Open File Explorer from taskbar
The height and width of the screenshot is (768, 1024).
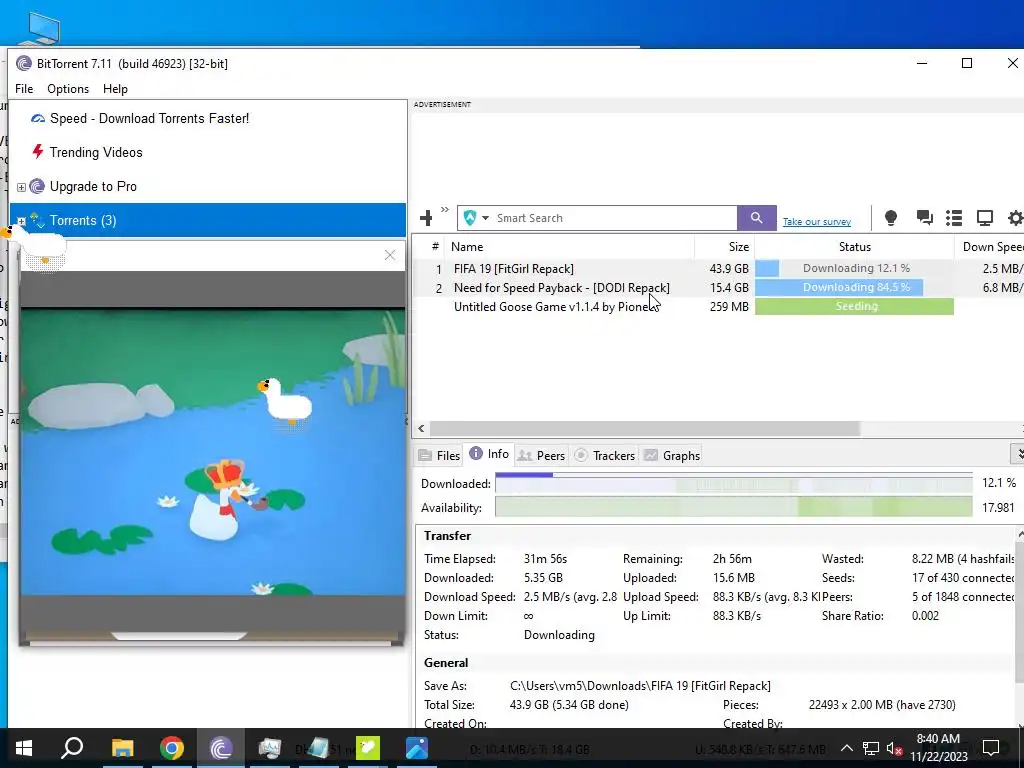[122, 748]
